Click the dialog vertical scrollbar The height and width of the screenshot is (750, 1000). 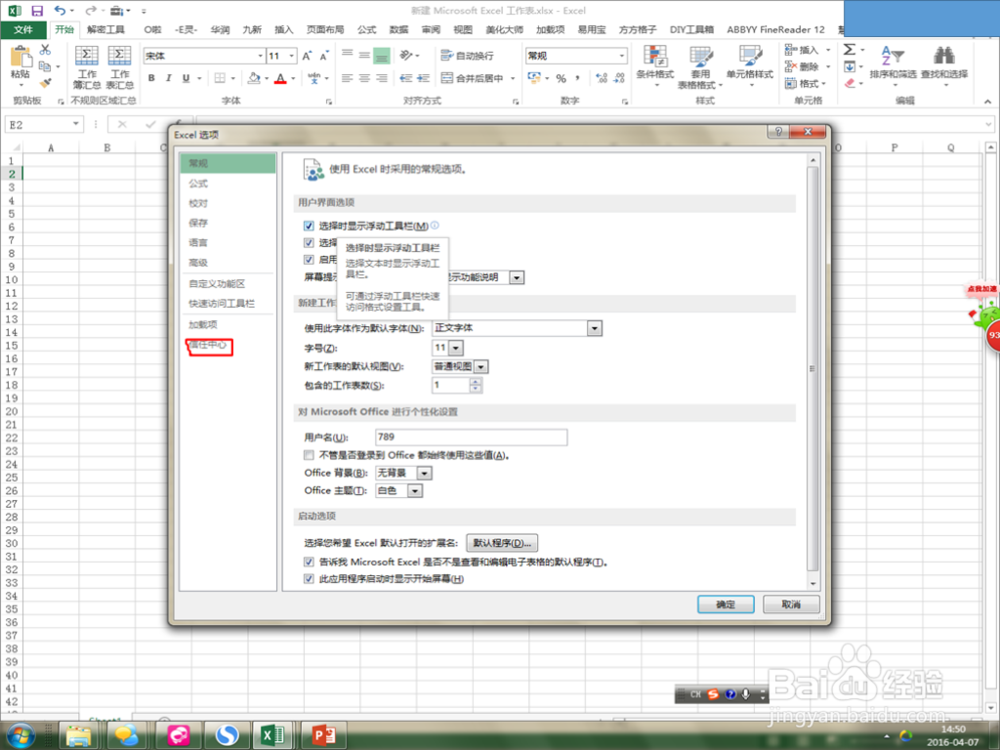812,369
